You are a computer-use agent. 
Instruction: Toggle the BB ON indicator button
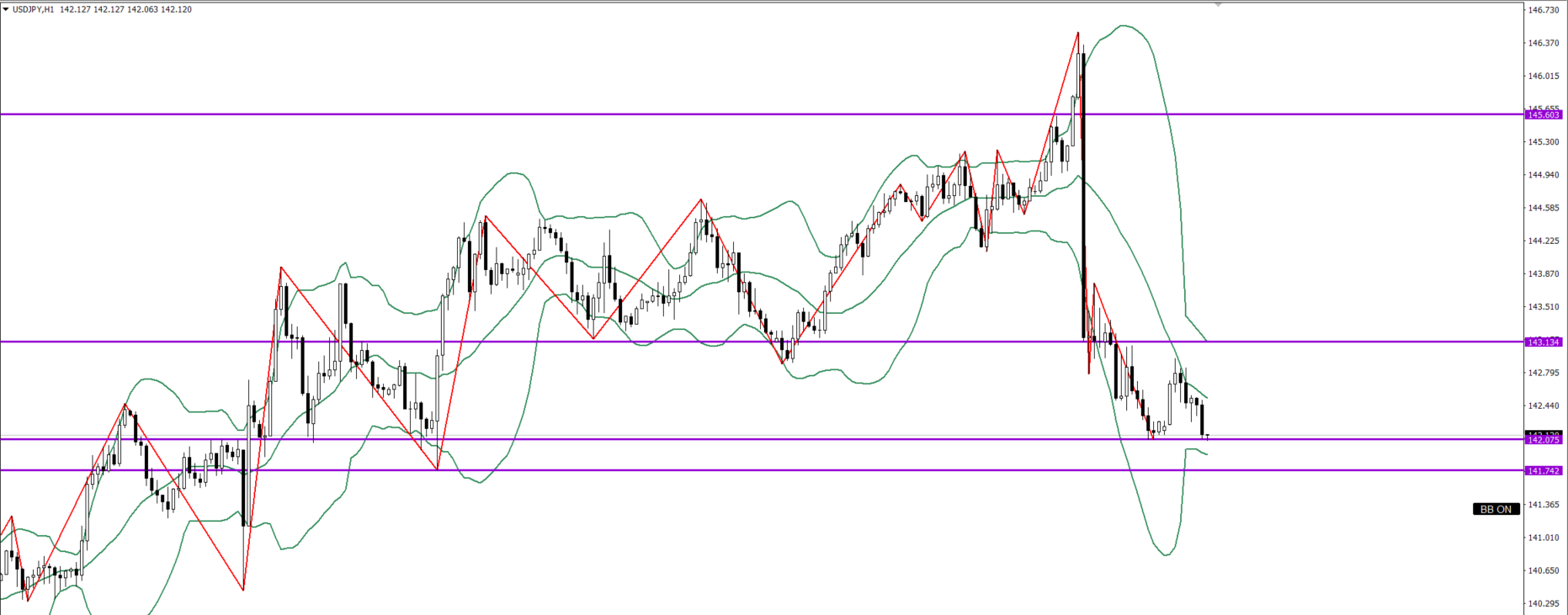pos(1496,509)
